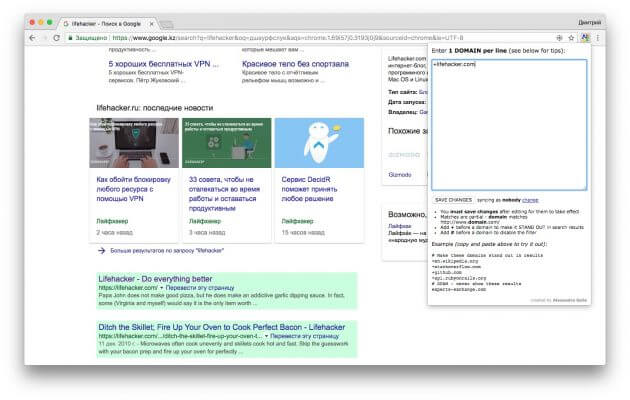This screenshot has height=400, width=630.
Task: Open the search filter extension icon in toolbar
Action: pos(585,38)
